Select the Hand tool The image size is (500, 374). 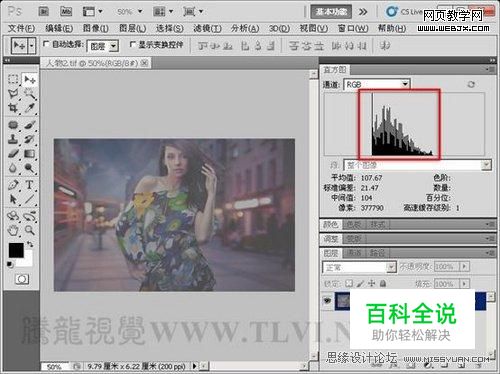(13, 230)
